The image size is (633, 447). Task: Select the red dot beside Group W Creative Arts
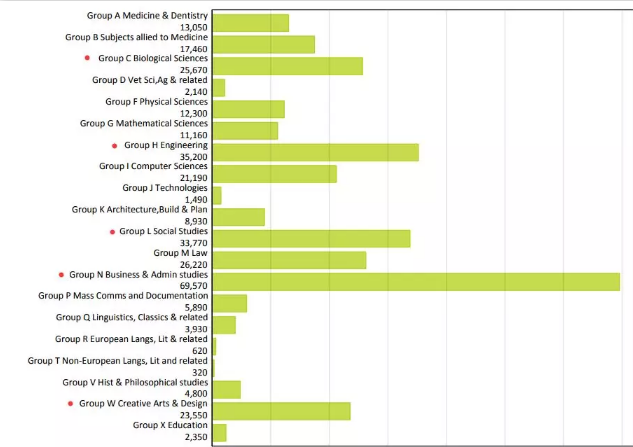click(70, 403)
